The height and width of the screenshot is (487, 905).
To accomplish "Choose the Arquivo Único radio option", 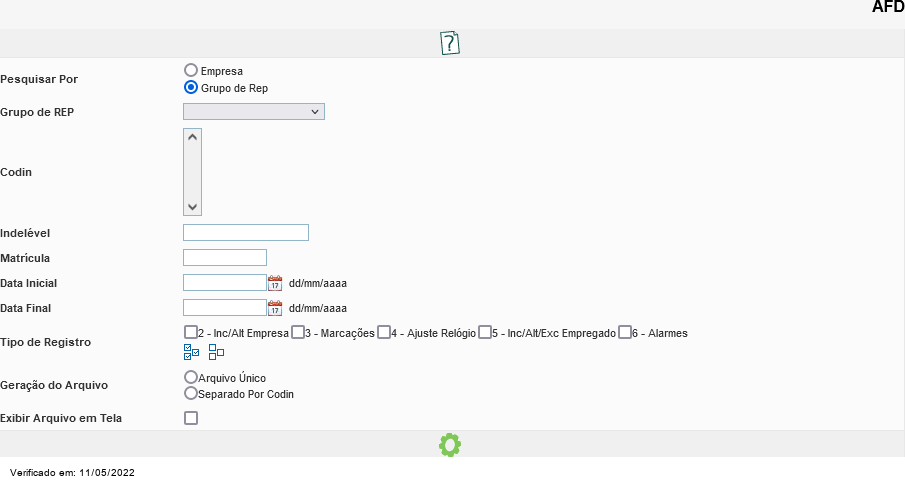I will [x=190, y=377].
